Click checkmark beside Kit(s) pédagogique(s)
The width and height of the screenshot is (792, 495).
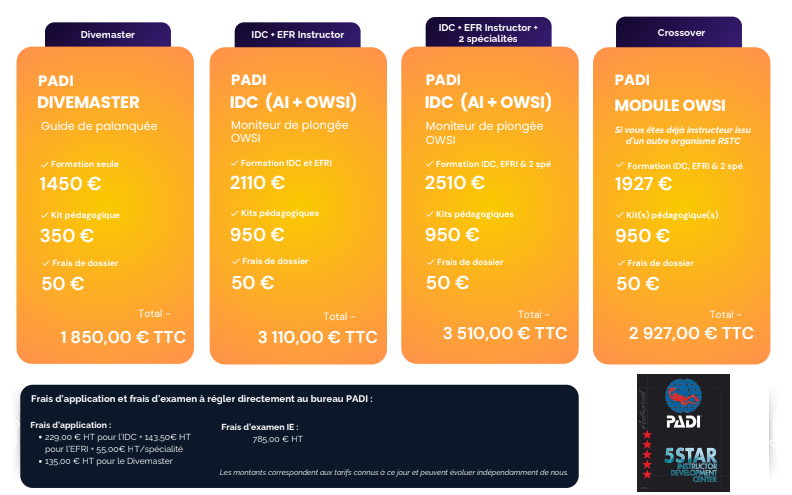tap(620, 215)
